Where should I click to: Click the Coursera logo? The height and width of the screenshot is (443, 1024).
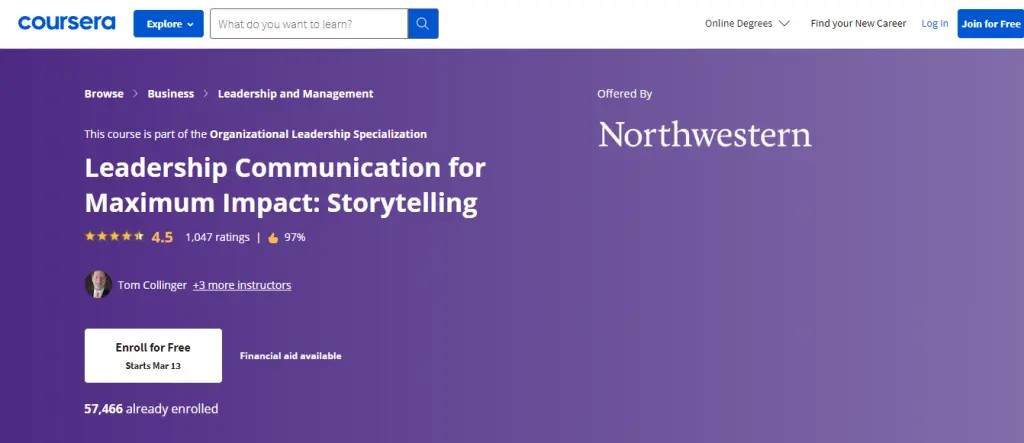[67, 24]
